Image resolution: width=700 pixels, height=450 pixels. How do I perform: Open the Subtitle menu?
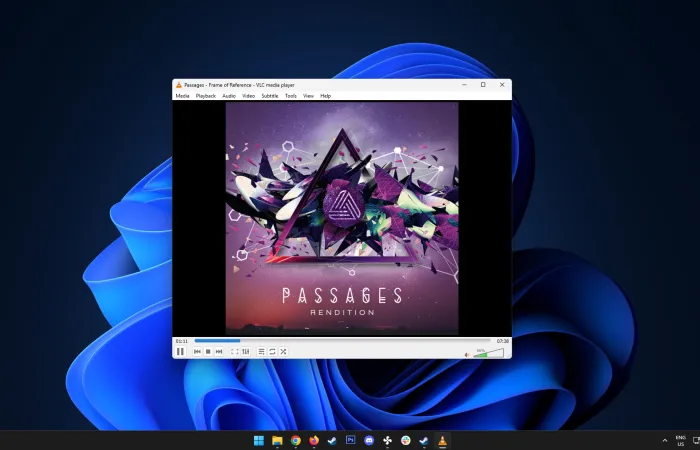(x=270, y=96)
